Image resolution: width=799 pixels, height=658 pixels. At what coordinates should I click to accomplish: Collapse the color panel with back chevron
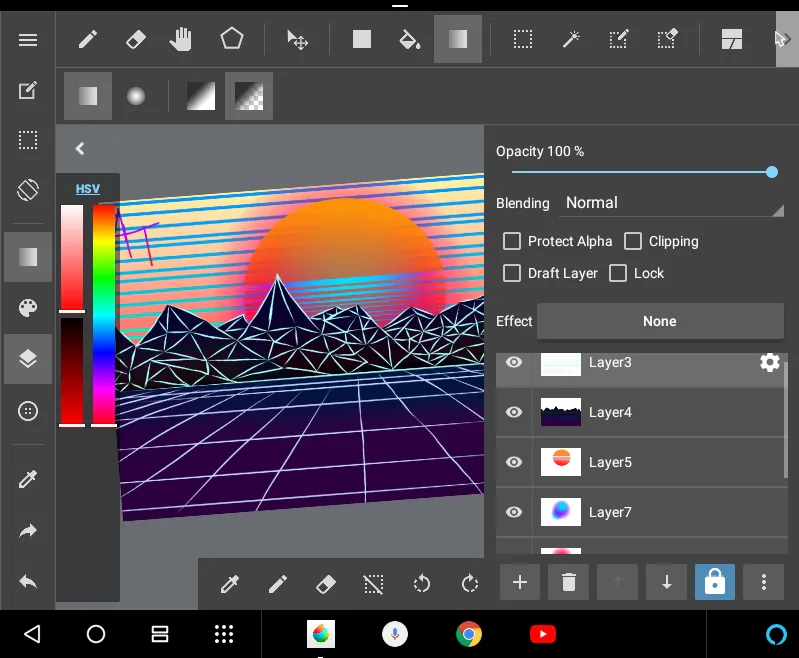[x=79, y=149]
